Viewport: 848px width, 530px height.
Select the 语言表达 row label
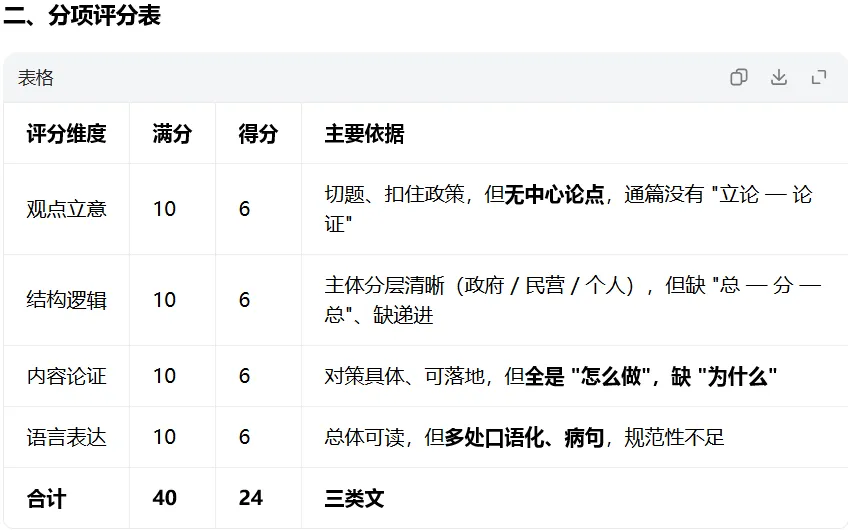67,437
